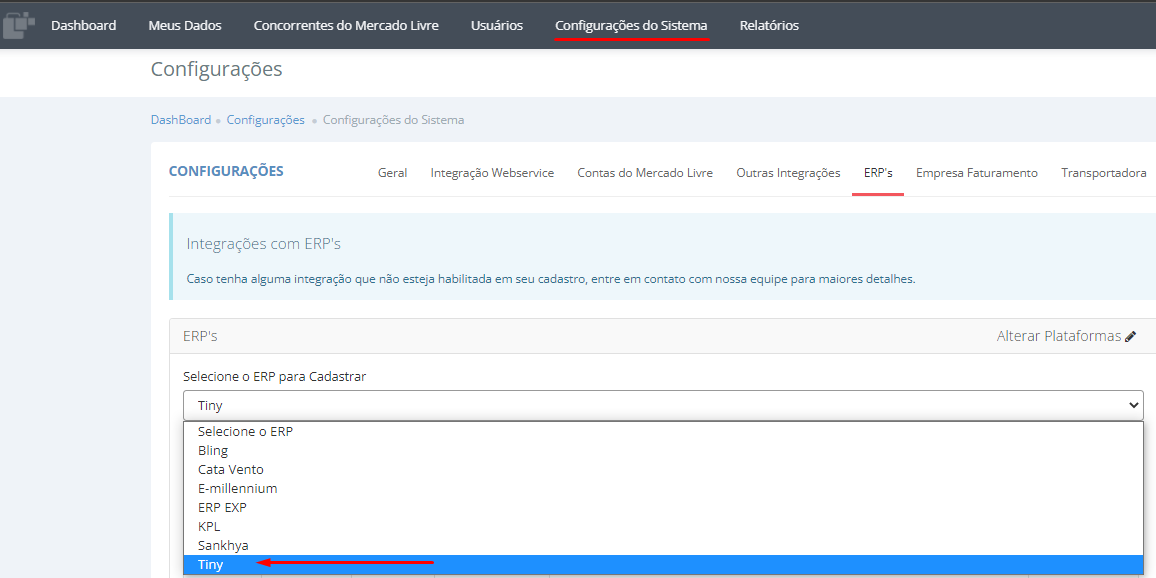This screenshot has width=1156, height=578.
Task: Choose the highlighted Tiny option
Action: coord(663,565)
